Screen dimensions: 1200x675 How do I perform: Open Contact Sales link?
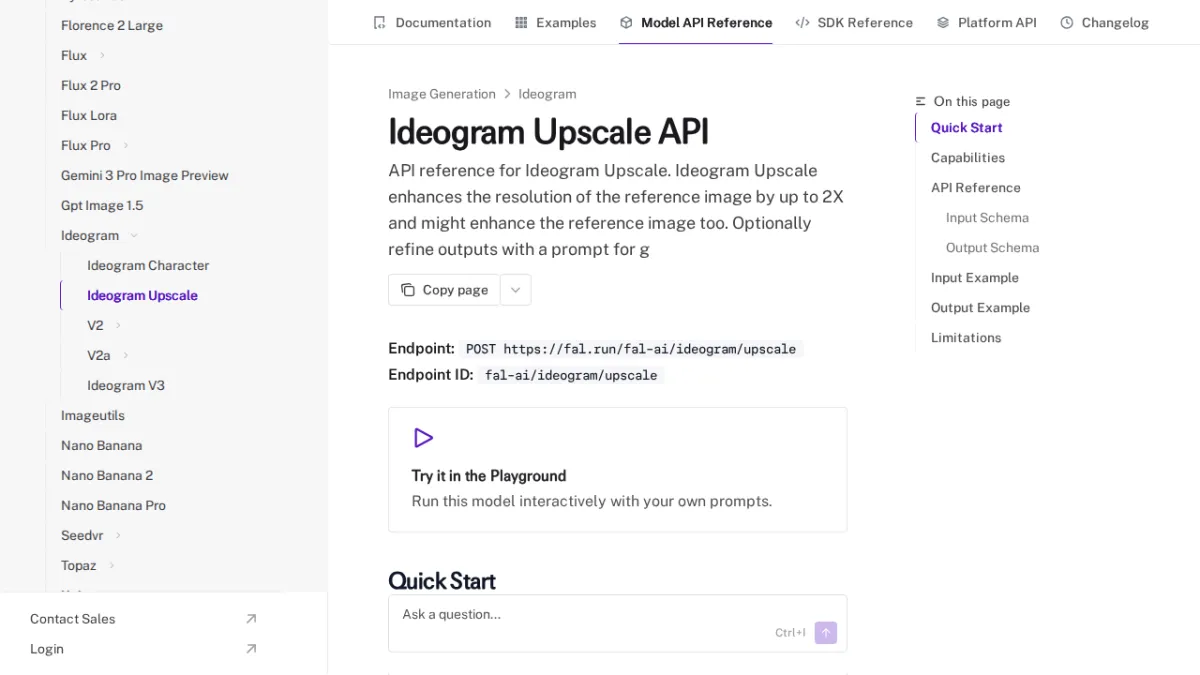(144, 619)
